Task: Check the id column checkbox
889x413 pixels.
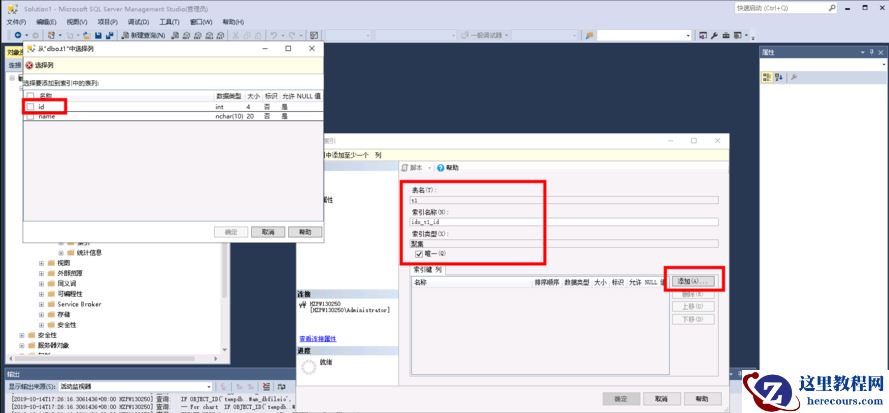Action: point(31,107)
